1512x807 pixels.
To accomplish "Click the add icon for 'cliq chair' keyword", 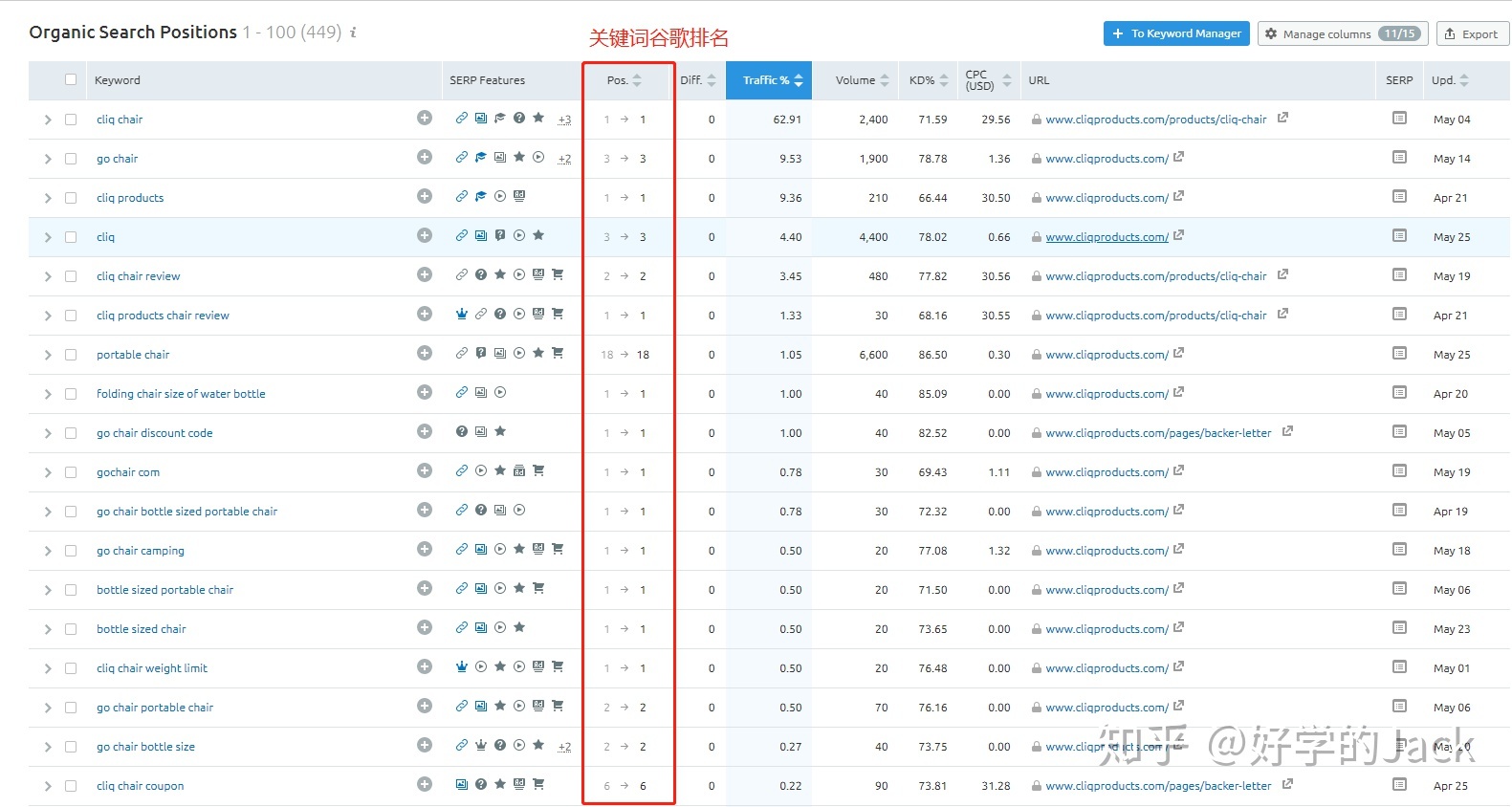I will [425, 118].
